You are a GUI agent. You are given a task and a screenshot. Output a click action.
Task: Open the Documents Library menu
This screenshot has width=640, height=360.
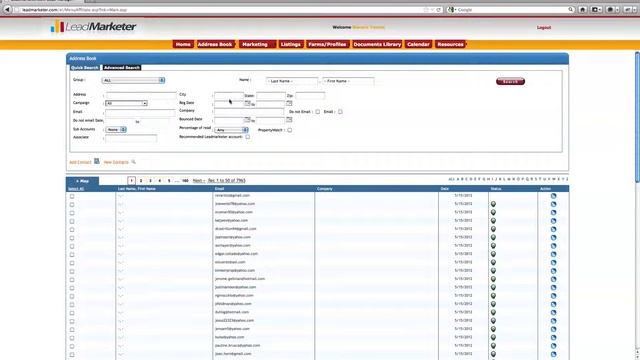pyautogui.click(x=377, y=44)
